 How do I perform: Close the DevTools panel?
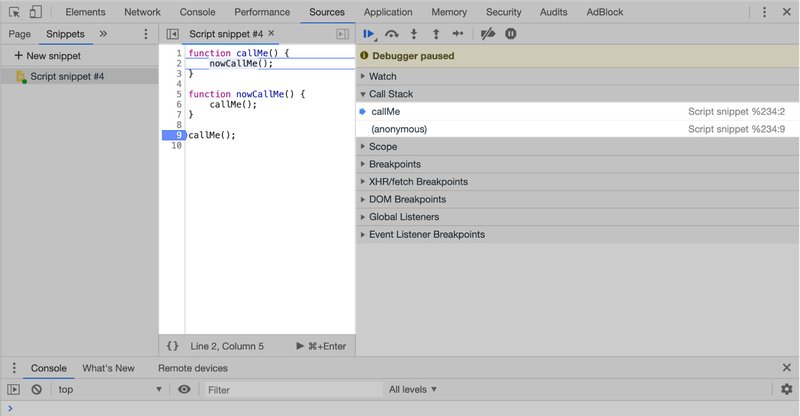(787, 12)
